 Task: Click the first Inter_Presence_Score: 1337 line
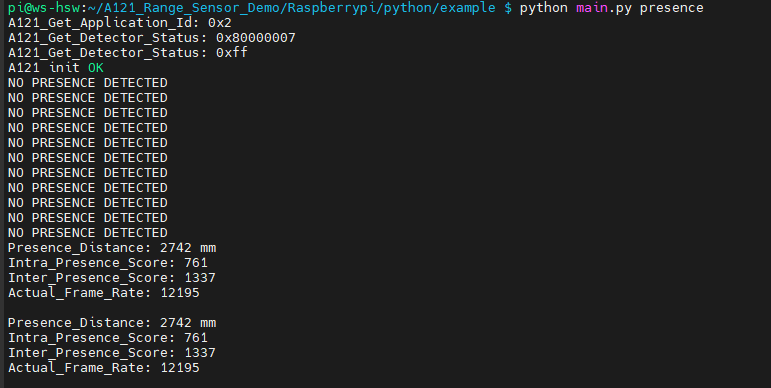(x=112, y=278)
